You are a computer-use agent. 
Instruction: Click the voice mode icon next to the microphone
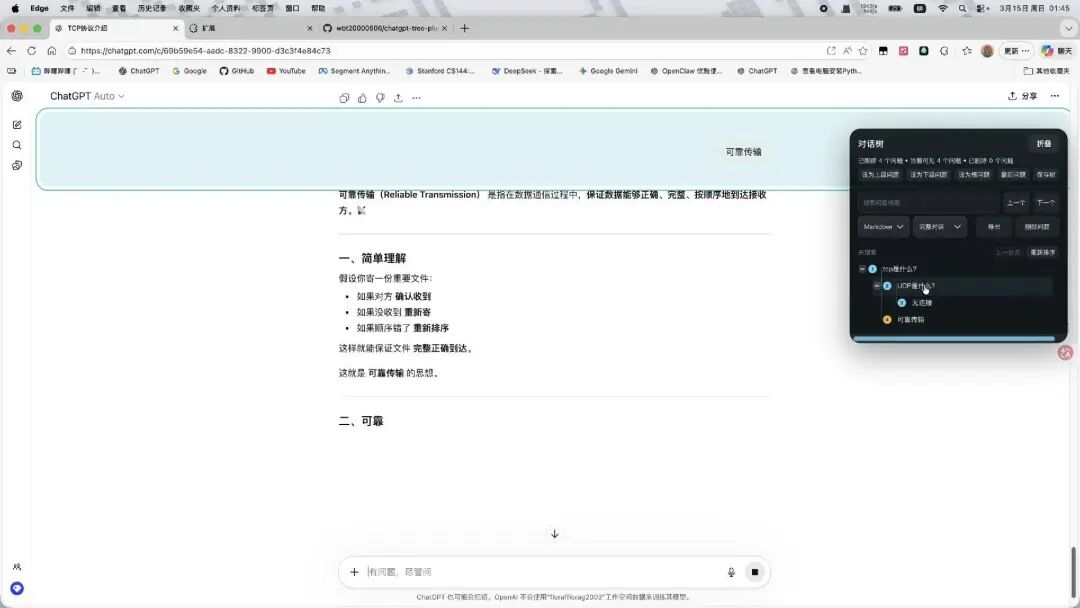click(755, 571)
